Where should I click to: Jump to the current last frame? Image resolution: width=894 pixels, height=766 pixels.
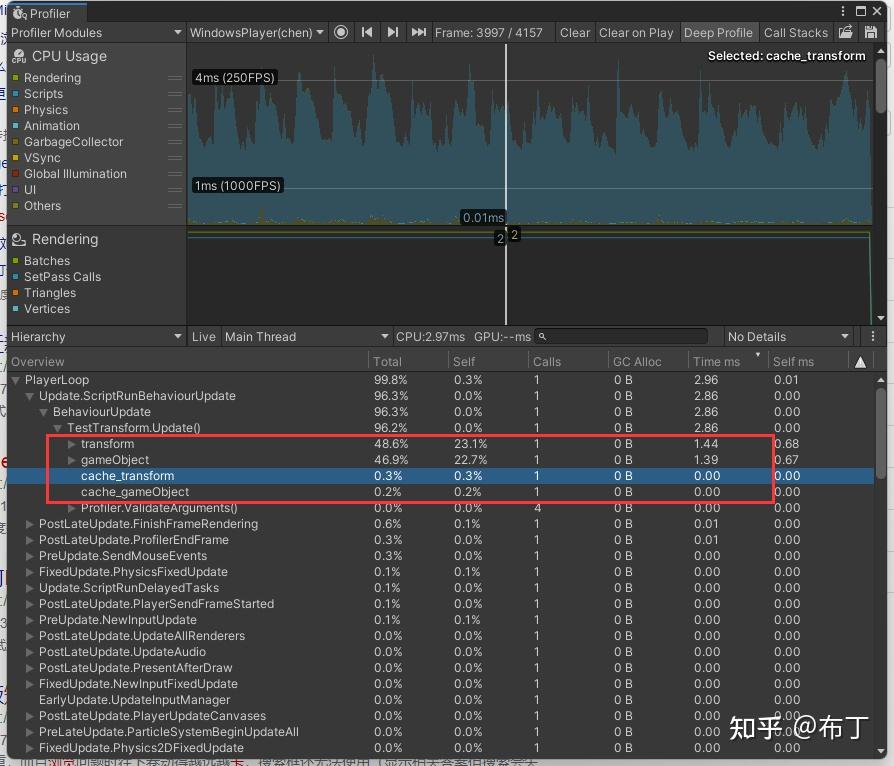click(x=419, y=32)
